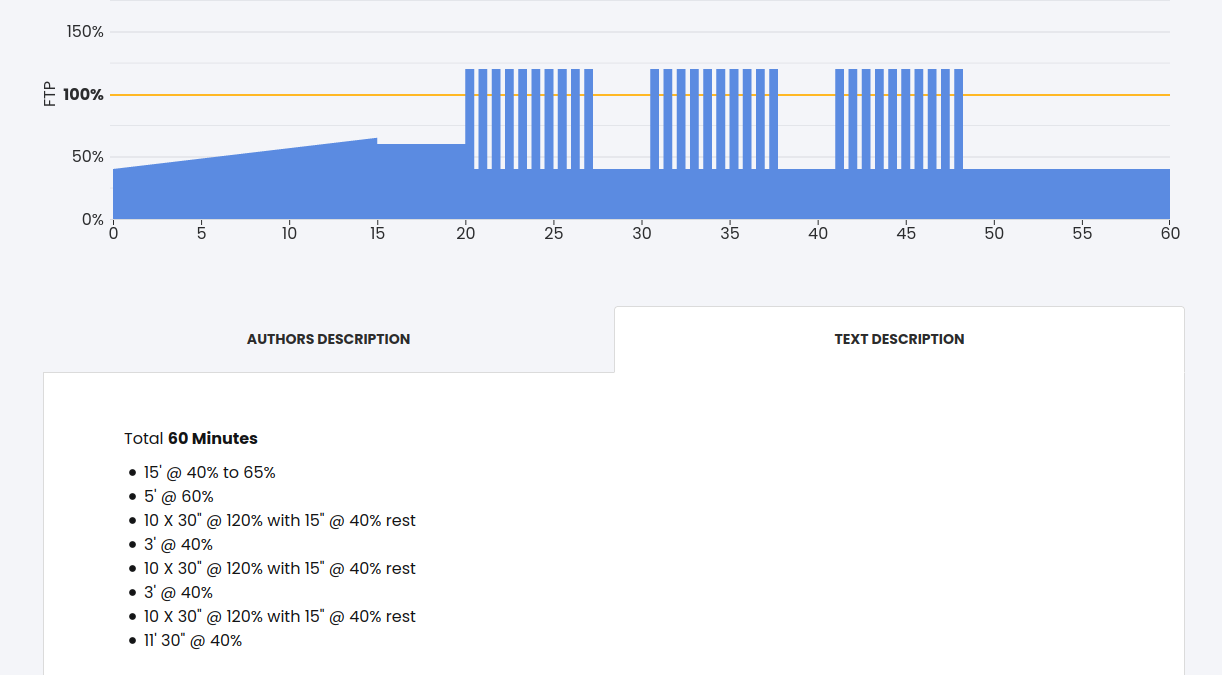The image size is (1222, 675).
Task: Click the 11' 30" @ 40% step
Action: pyautogui.click(x=193, y=640)
